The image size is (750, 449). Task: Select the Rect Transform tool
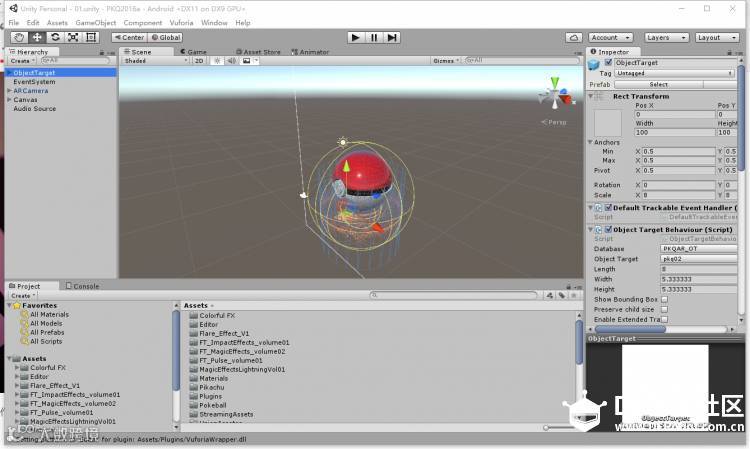pyautogui.click(x=91, y=37)
